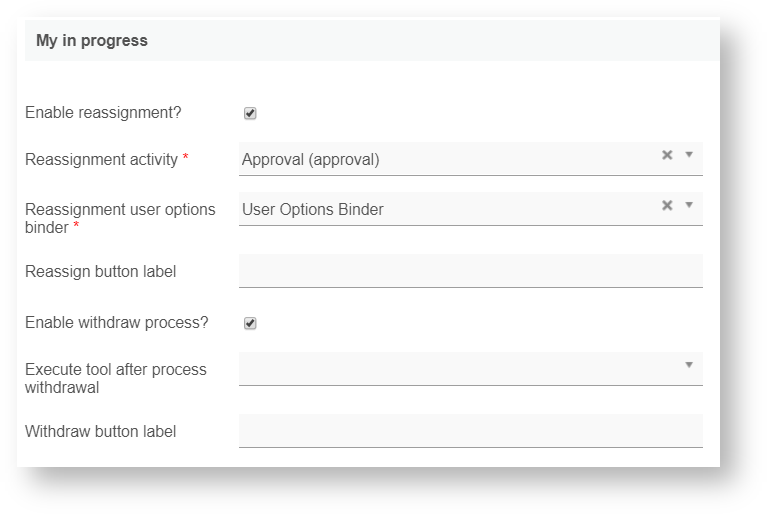Screen dimensions: 768x515
Task: Click the 'Reassignment activity' field label
Action: pyautogui.click(x=101, y=159)
